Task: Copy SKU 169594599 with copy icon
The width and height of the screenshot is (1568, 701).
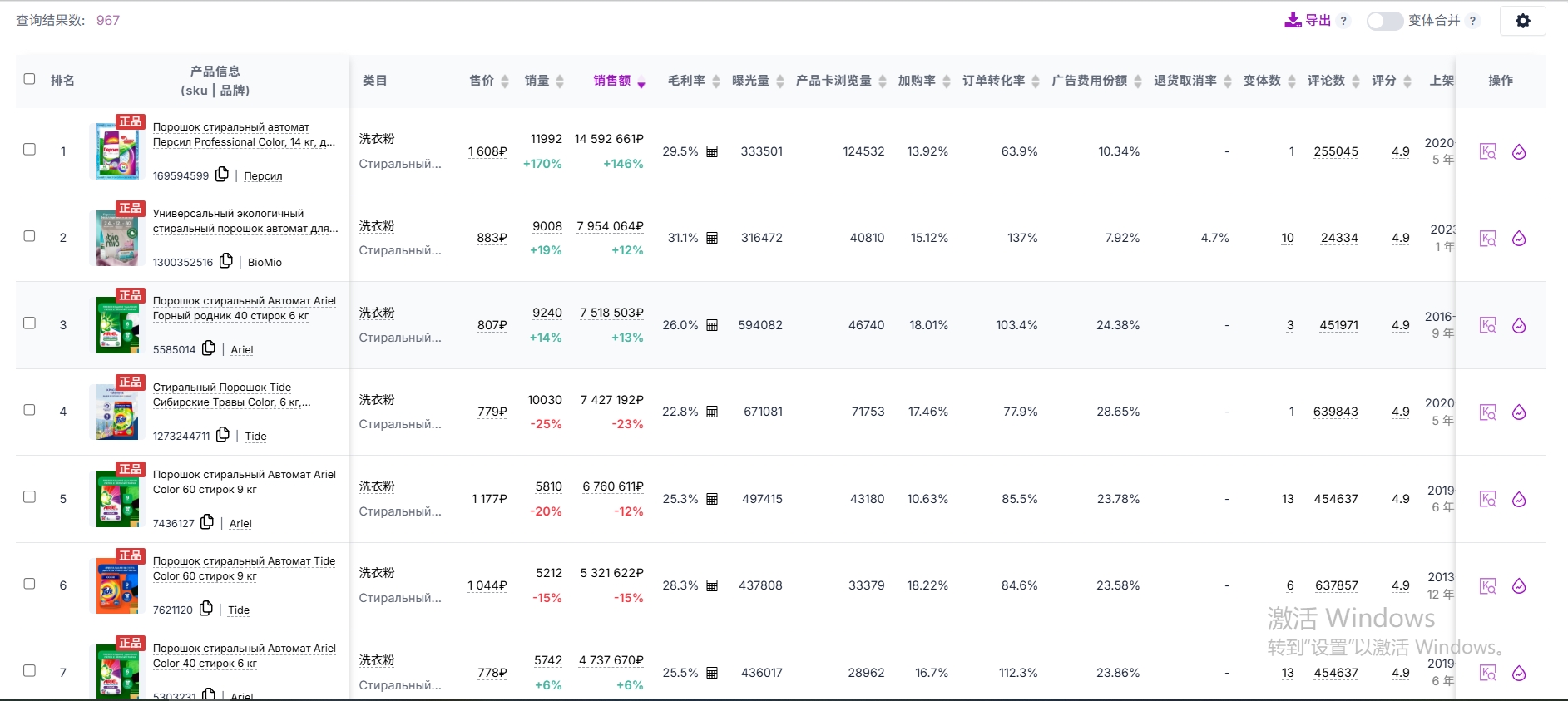Action: (222, 174)
